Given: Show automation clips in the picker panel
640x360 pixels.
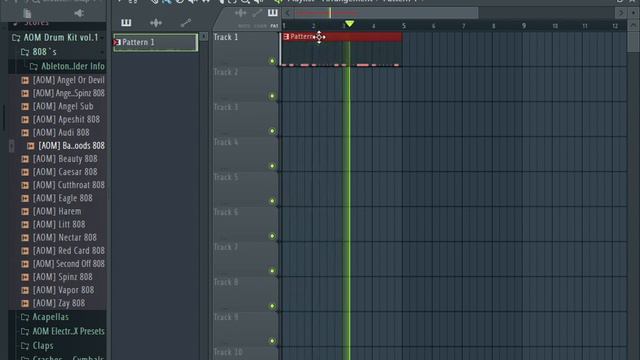Looking at the screenshot, I should click(x=186, y=23).
